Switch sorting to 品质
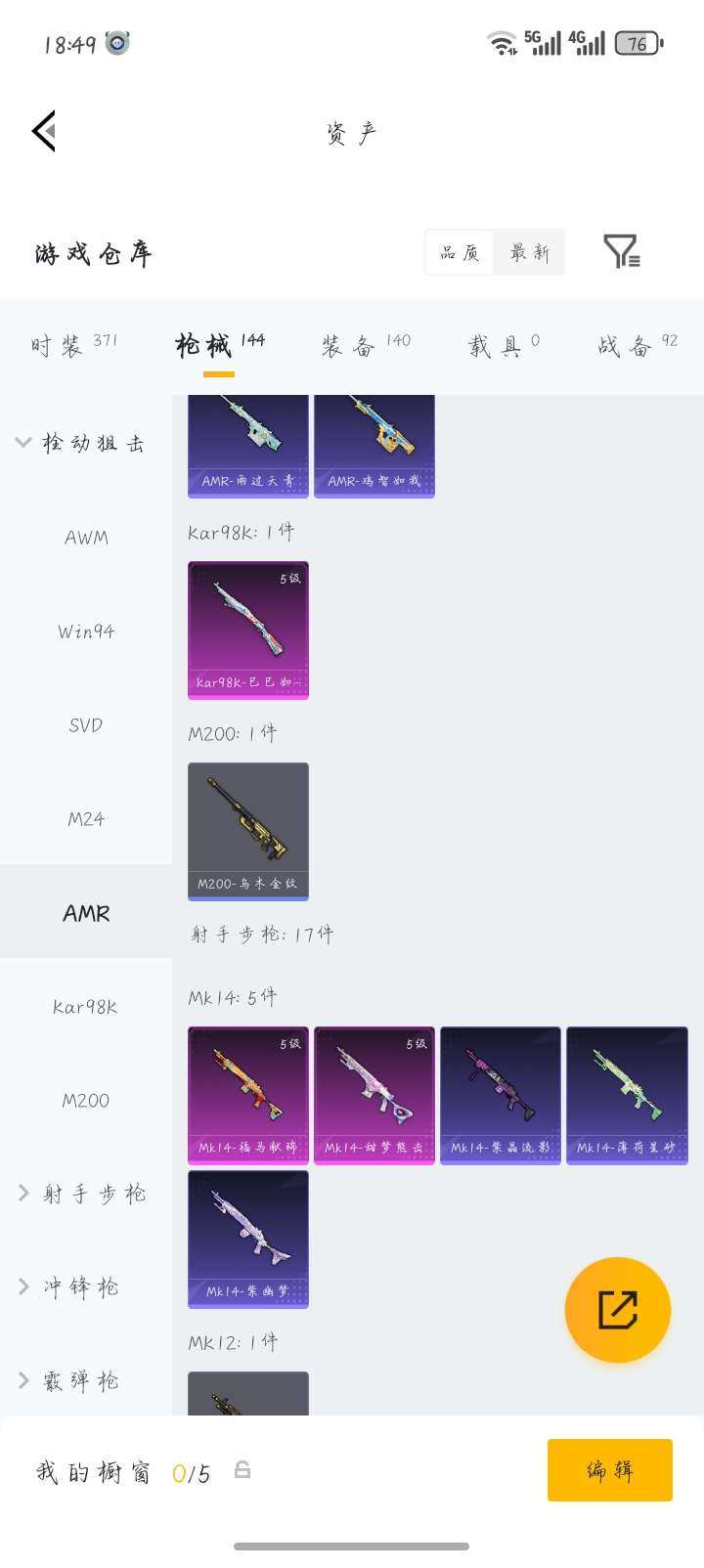The image size is (704, 1568). point(460,253)
